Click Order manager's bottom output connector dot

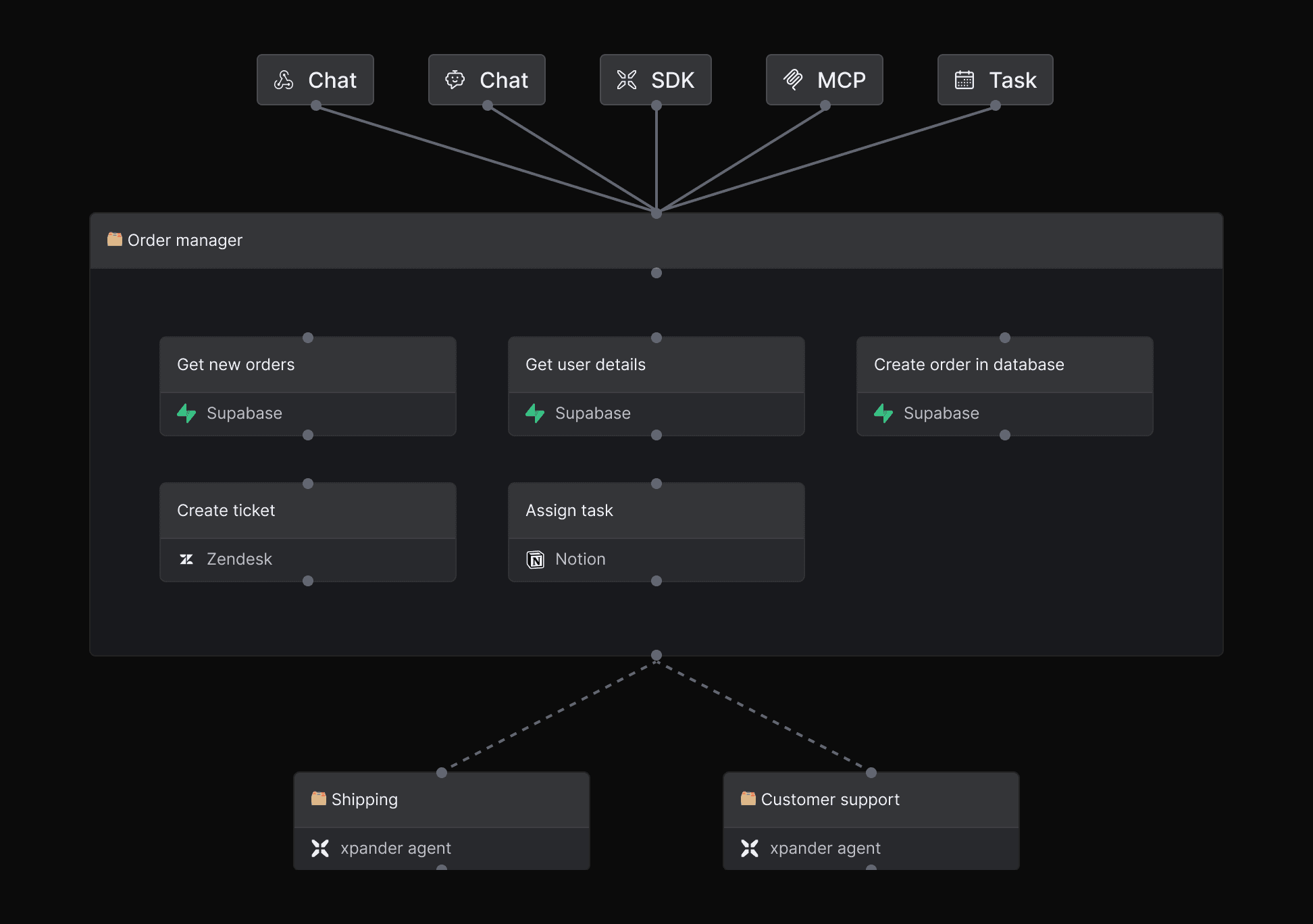pos(656,655)
